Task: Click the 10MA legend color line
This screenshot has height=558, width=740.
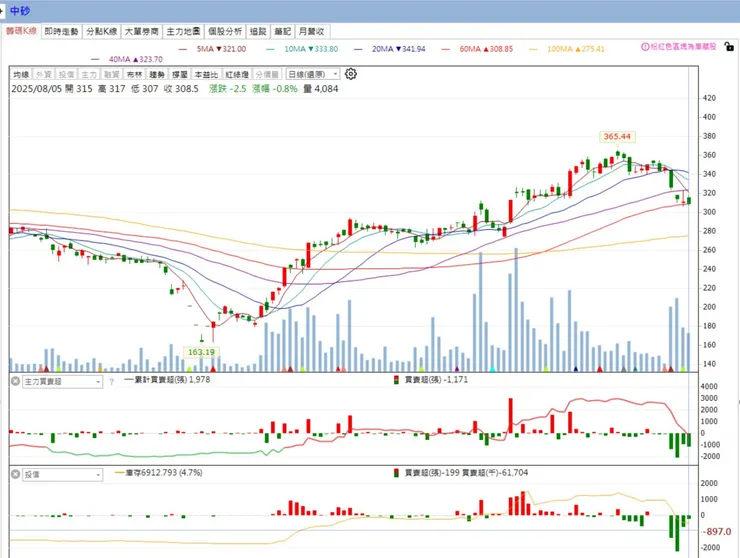Action: pos(270,49)
